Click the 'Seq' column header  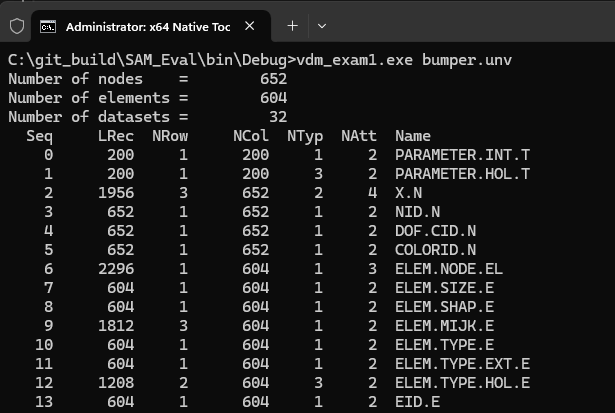point(40,135)
